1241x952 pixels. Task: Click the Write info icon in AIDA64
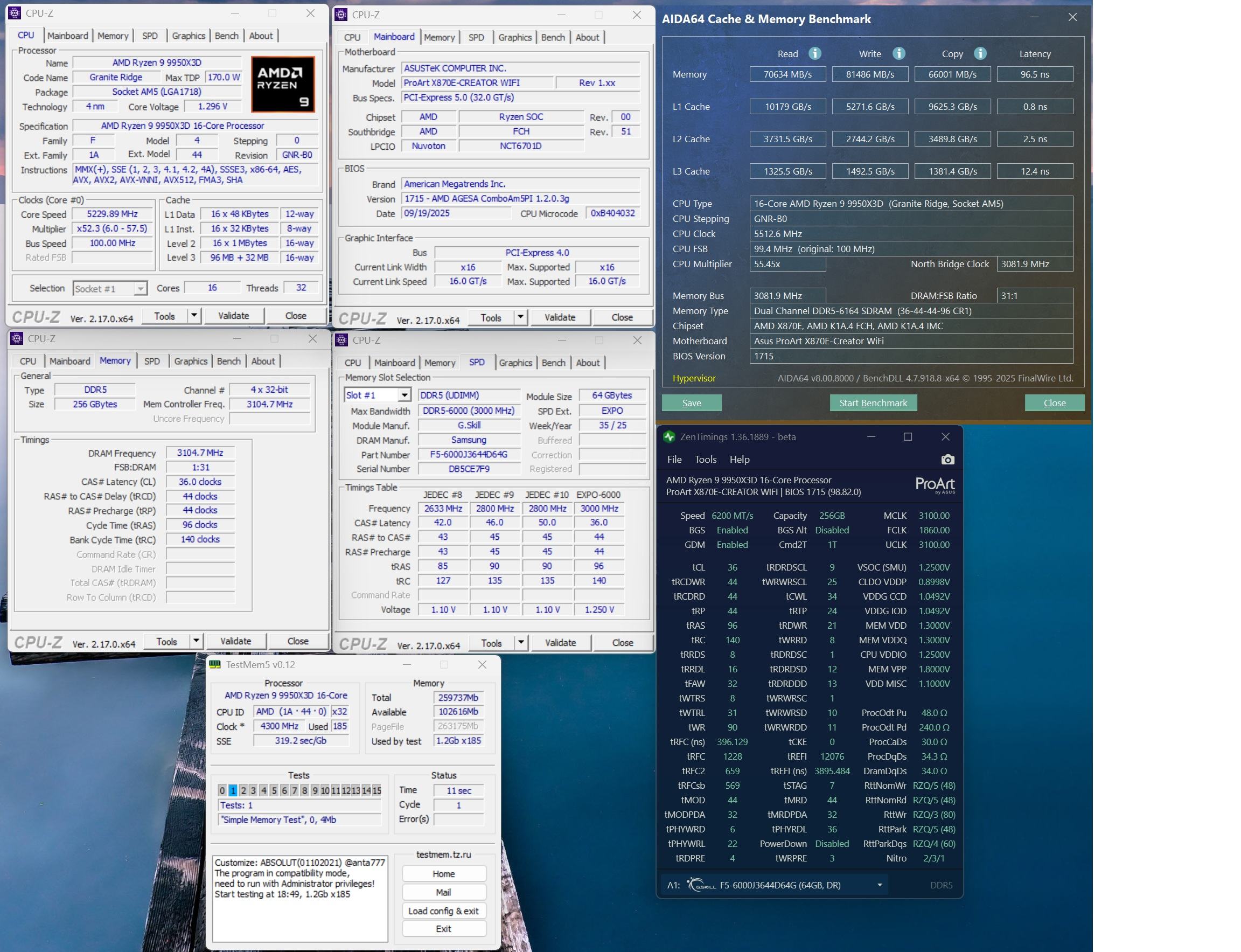(x=898, y=53)
